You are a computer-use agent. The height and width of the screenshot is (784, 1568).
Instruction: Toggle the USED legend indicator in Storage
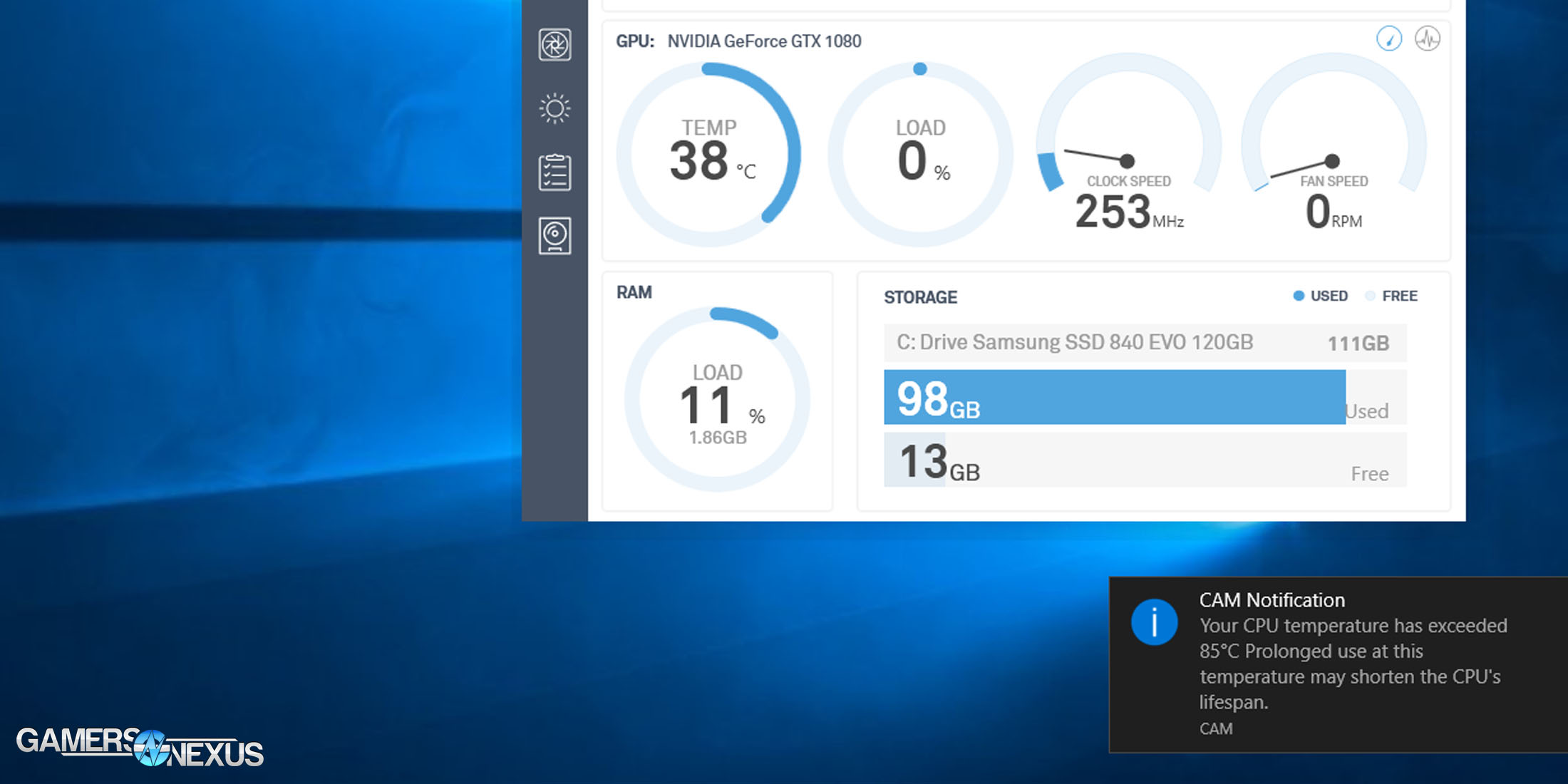1319,296
